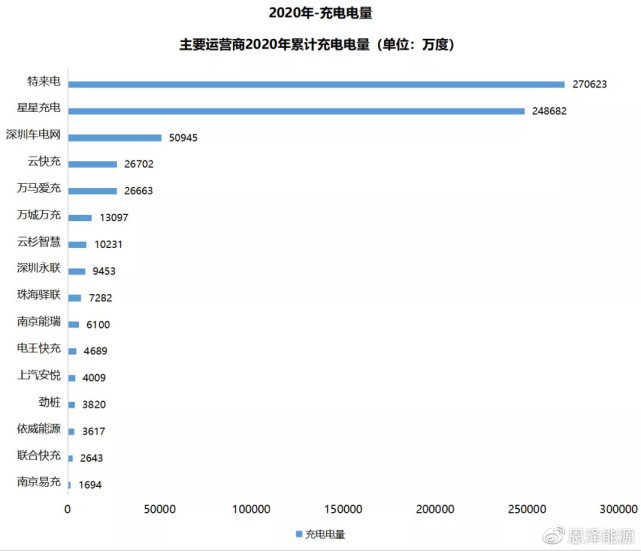Click the data label 1694

(90, 485)
